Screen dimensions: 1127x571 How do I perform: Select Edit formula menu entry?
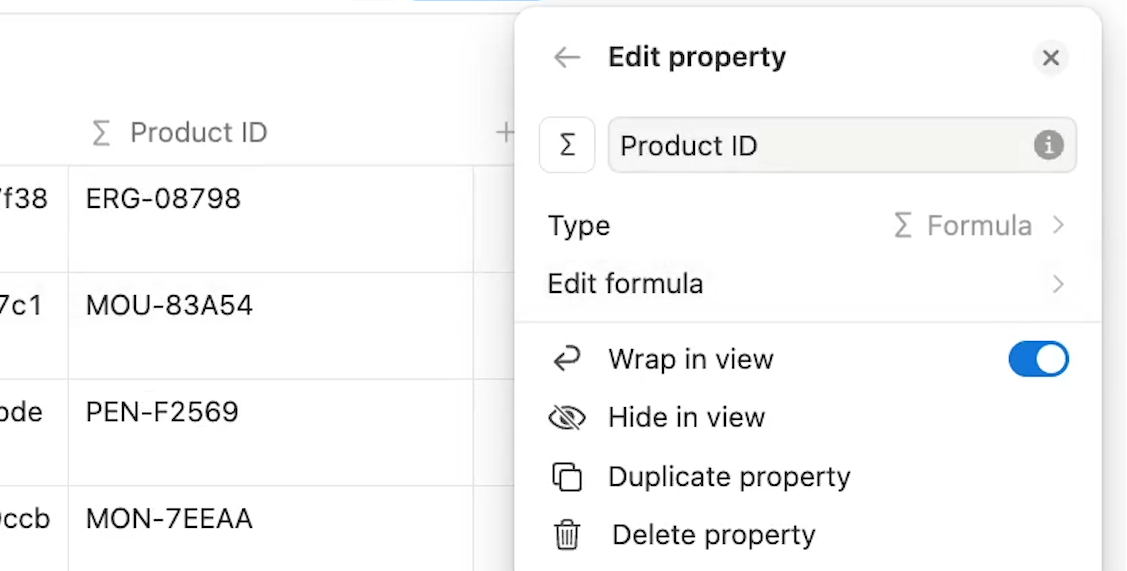point(808,284)
